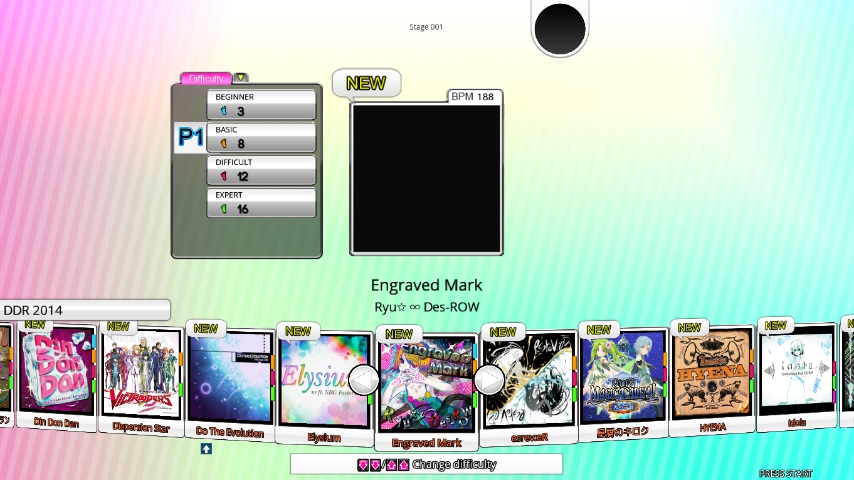Choose the Engraved Mark song jacket

(426, 384)
